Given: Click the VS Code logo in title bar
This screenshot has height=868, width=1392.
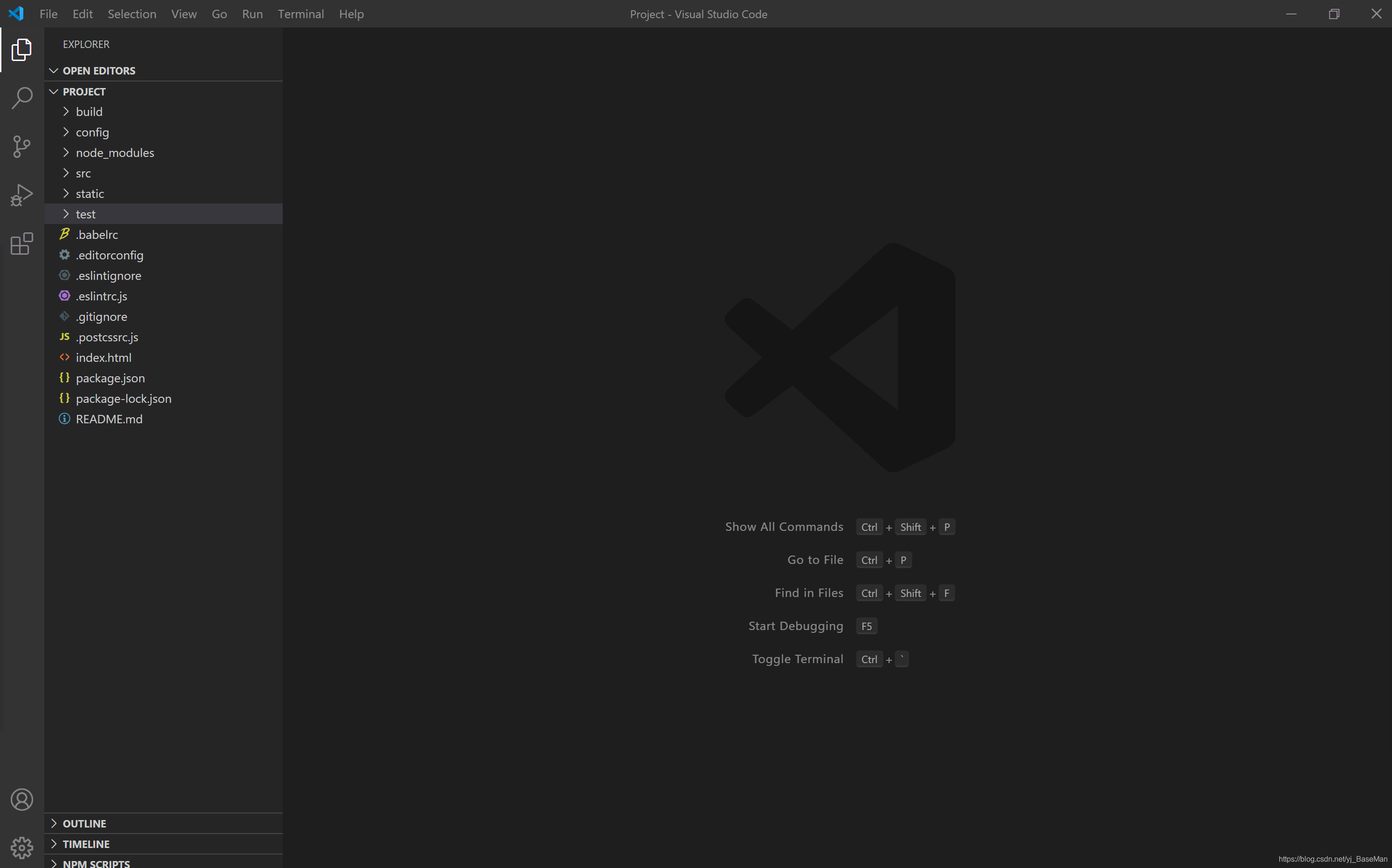Looking at the screenshot, I should 16,14.
